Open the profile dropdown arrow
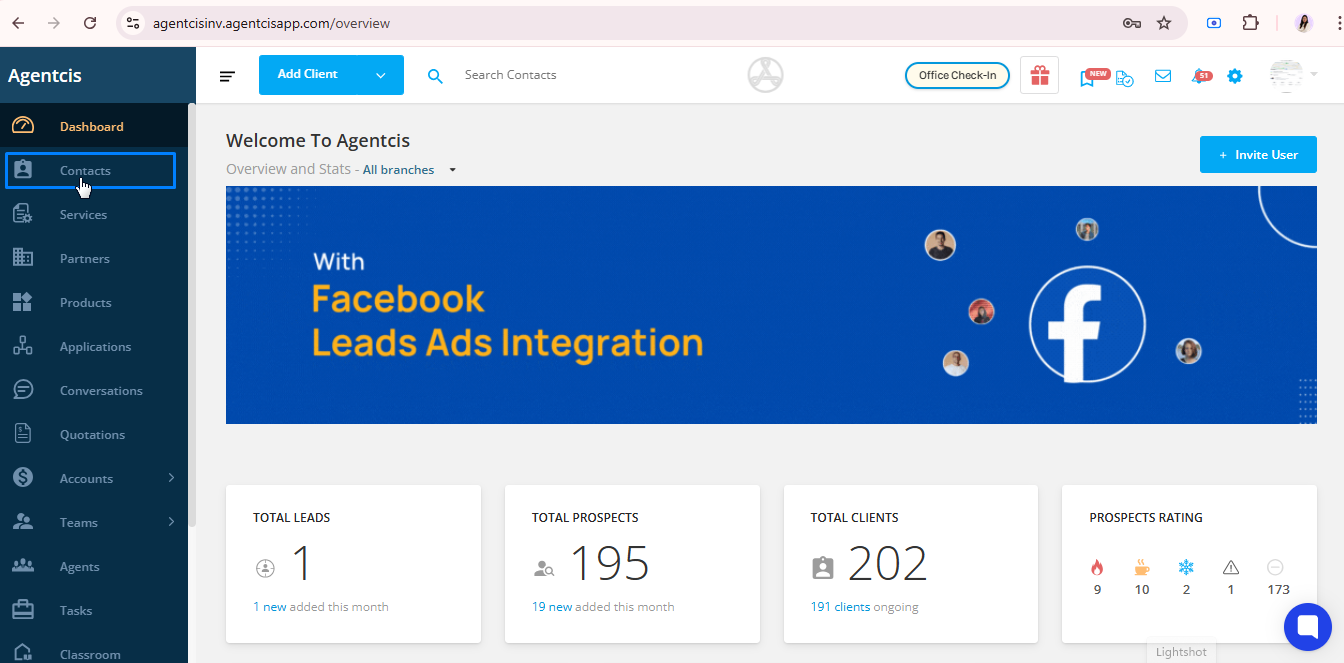This screenshot has height=663, width=1344. click(x=1313, y=75)
